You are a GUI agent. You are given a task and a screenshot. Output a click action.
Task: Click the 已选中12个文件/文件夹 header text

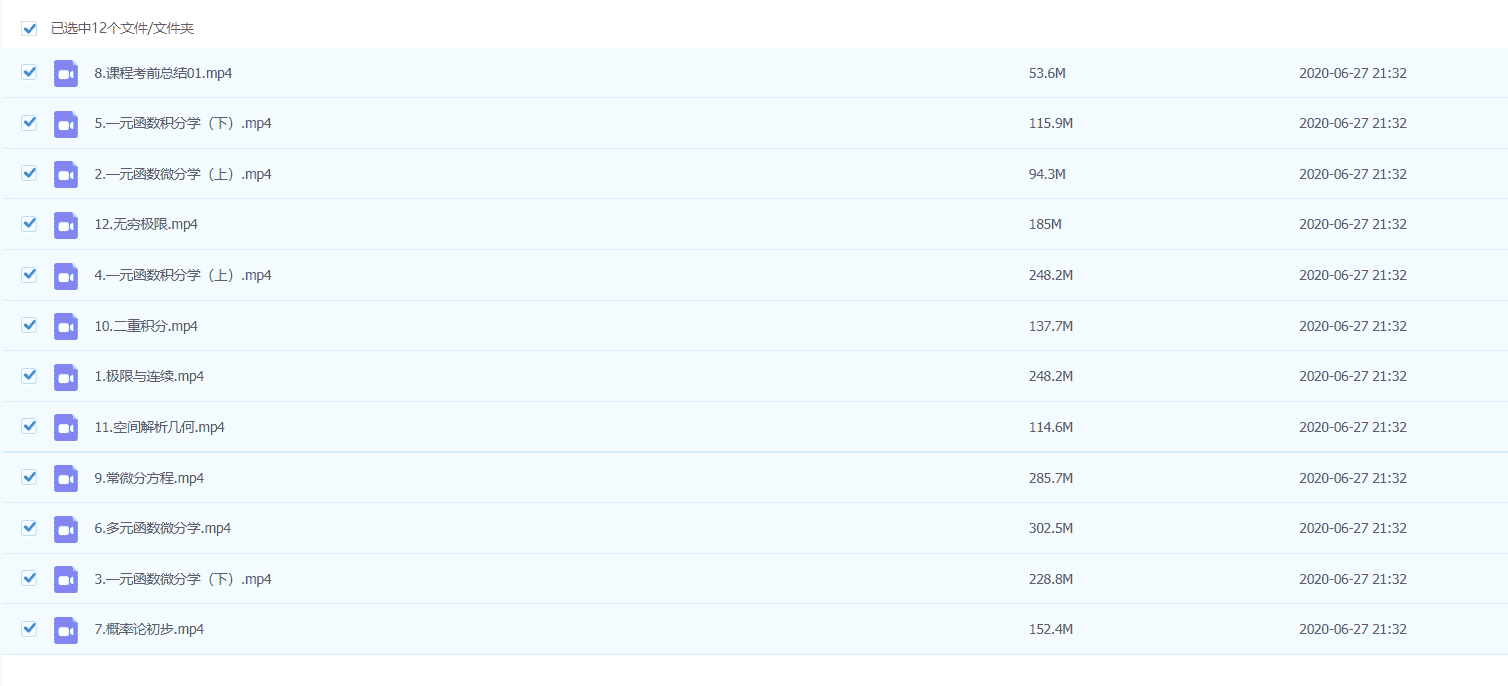(x=122, y=28)
